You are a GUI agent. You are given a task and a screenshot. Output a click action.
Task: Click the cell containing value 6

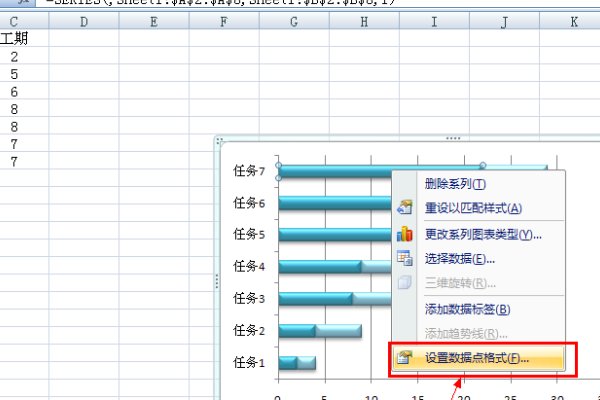pyautogui.click(x=24, y=91)
